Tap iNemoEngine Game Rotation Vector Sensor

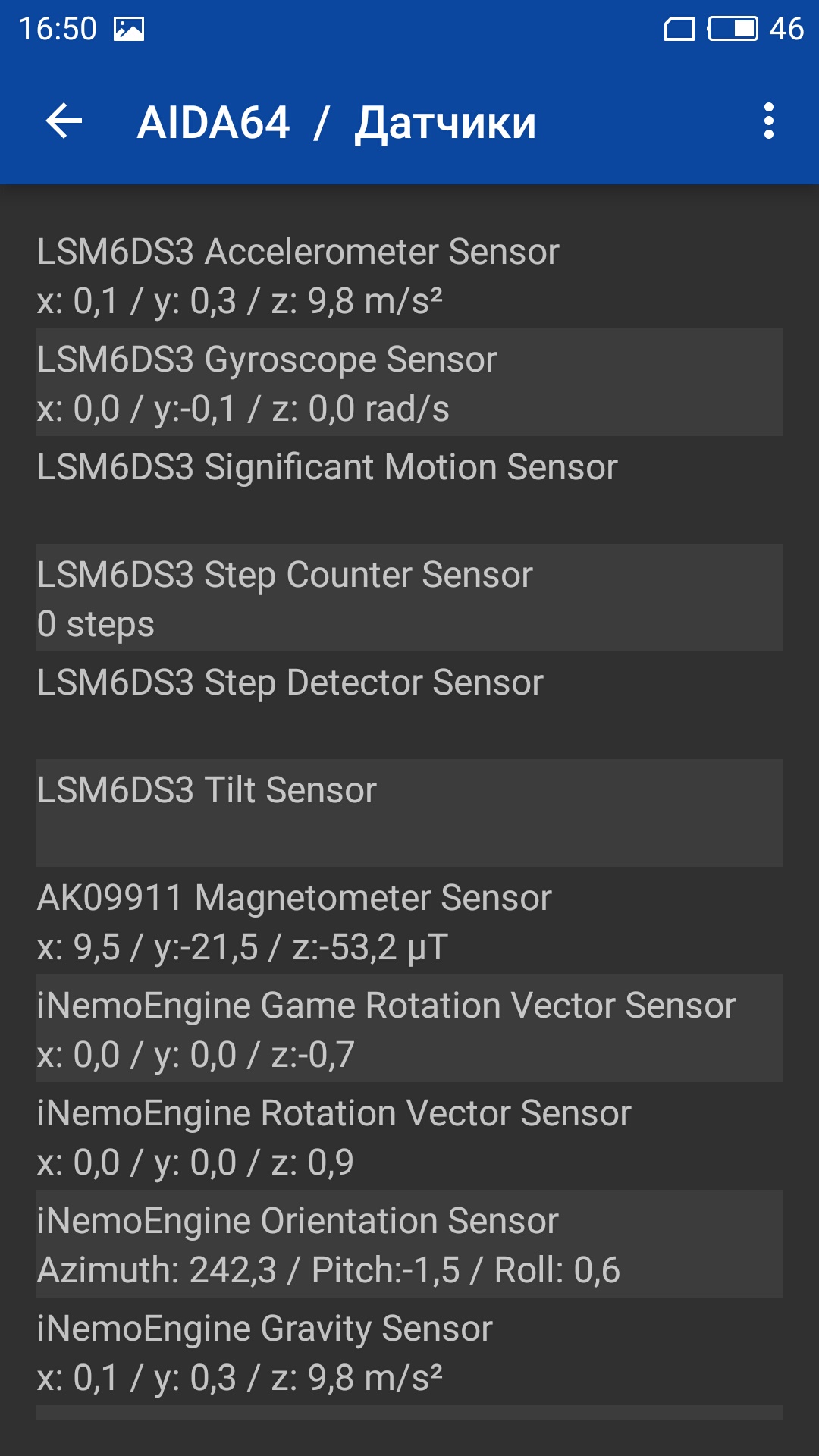409,1028
